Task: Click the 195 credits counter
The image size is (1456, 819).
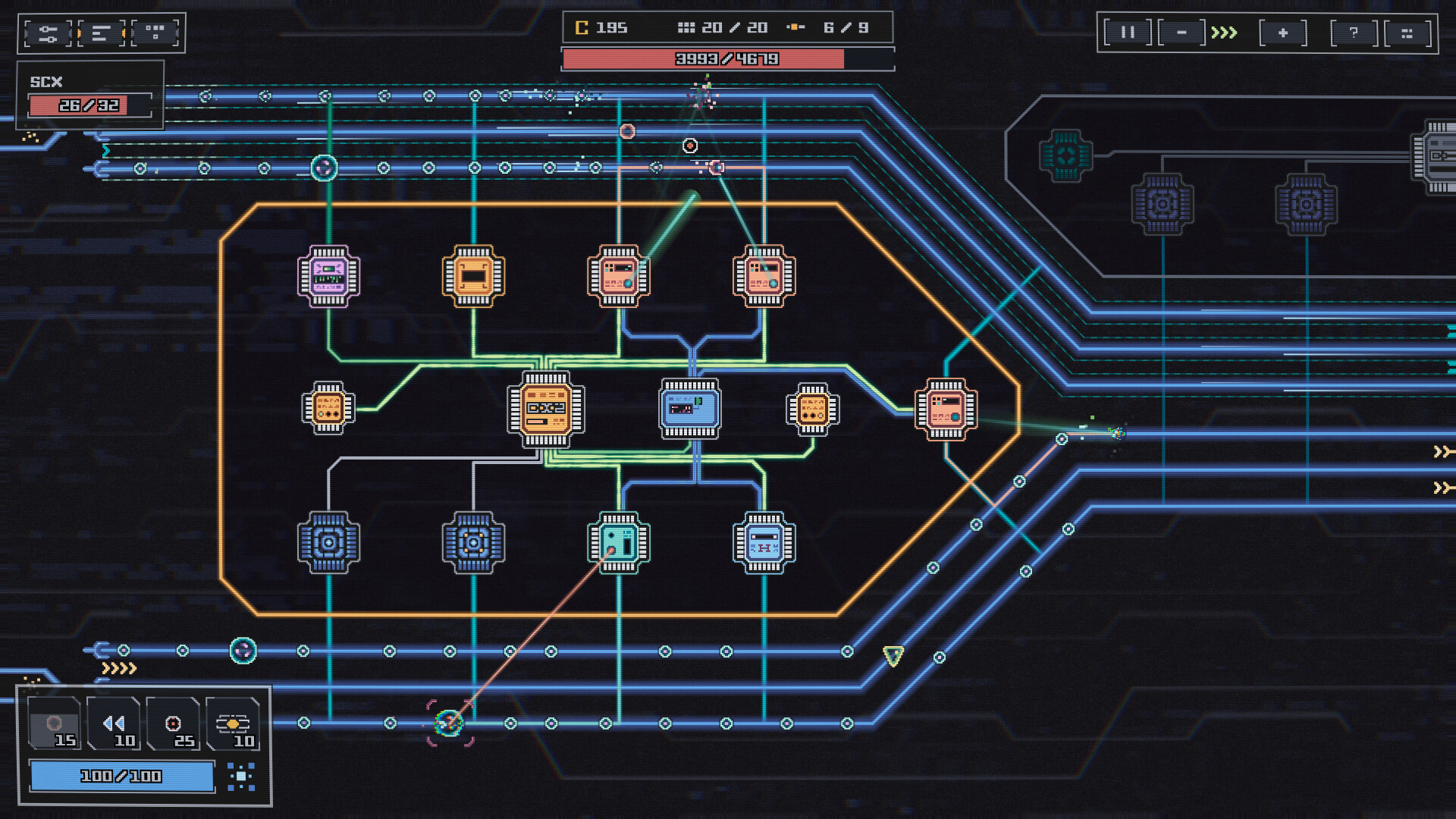Action: point(601,28)
